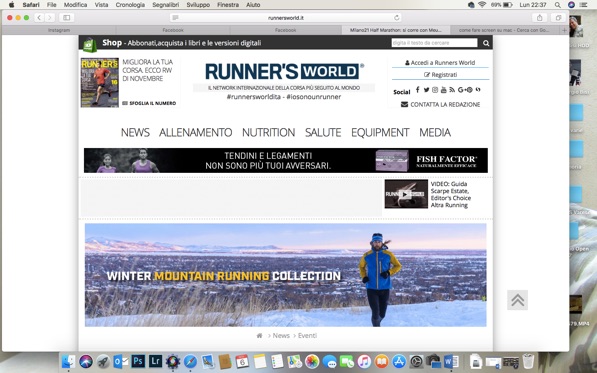Reload the page with refresh icon
This screenshot has width=597, height=373.
point(397,18)
